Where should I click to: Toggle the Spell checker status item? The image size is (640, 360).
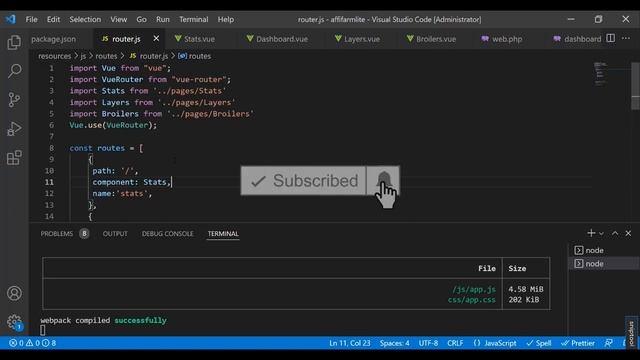point(539,343)
